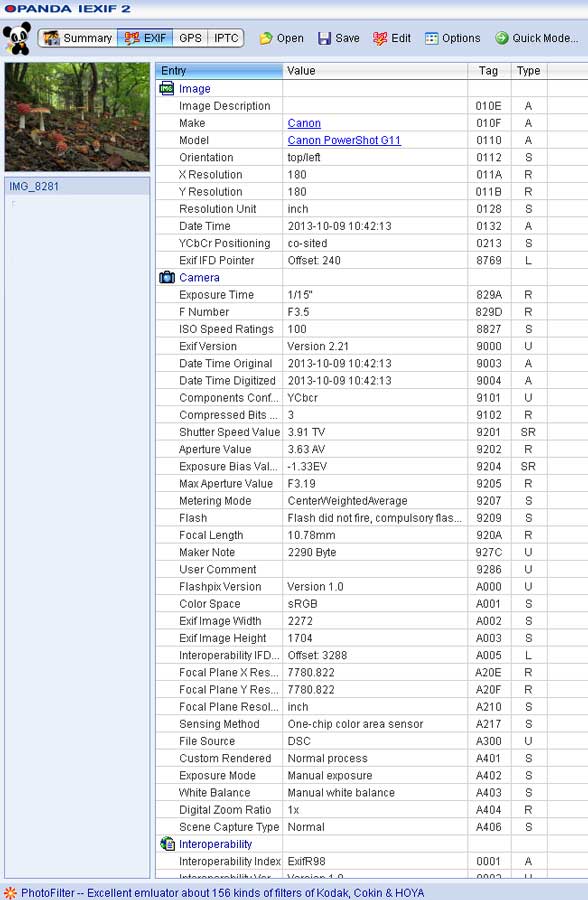Switch to the IPTC tab
Image resolution: width=588 pixels, height=900 pixels.
pos(226,38)
